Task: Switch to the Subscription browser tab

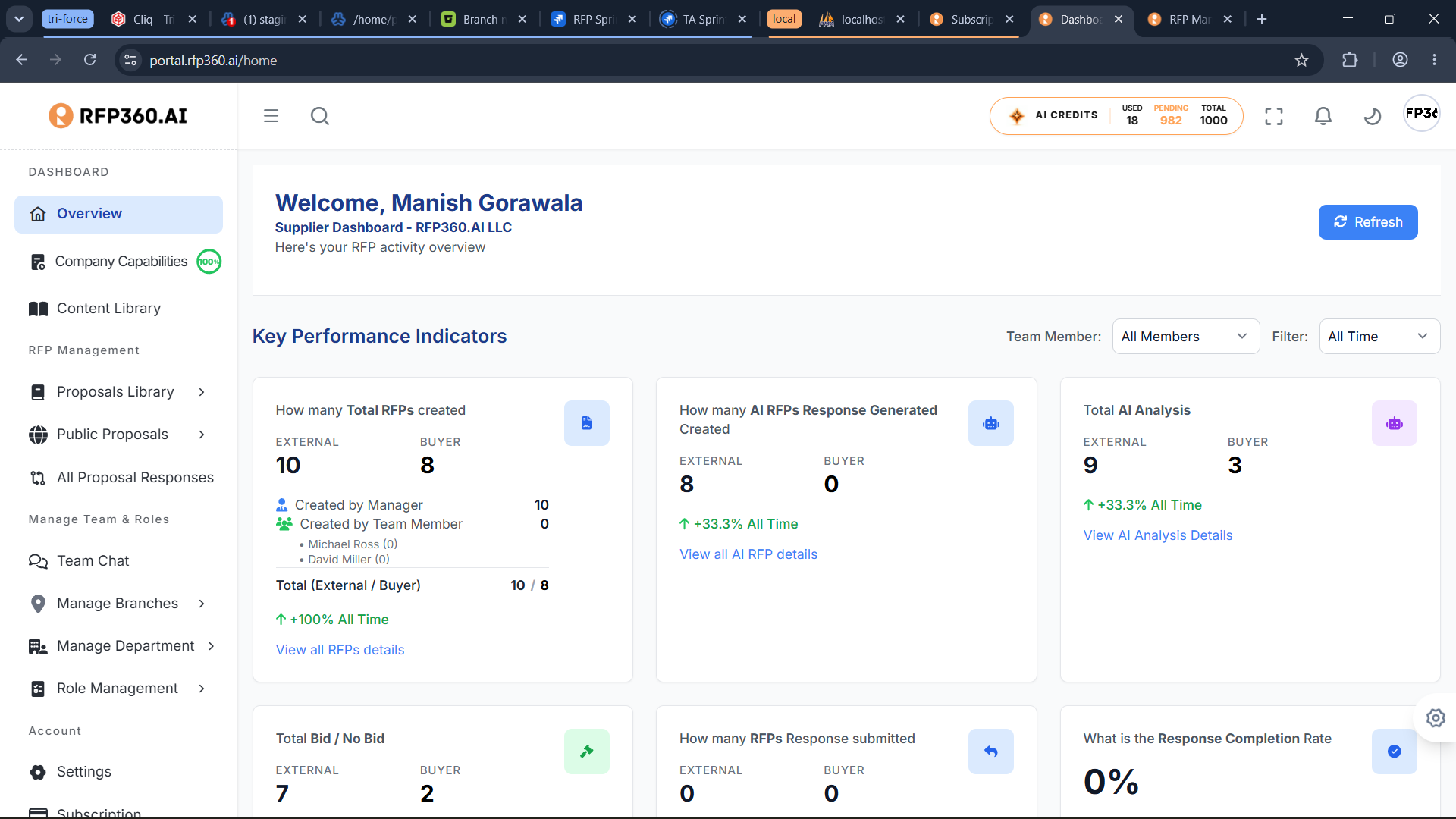Action: point(971,19)
